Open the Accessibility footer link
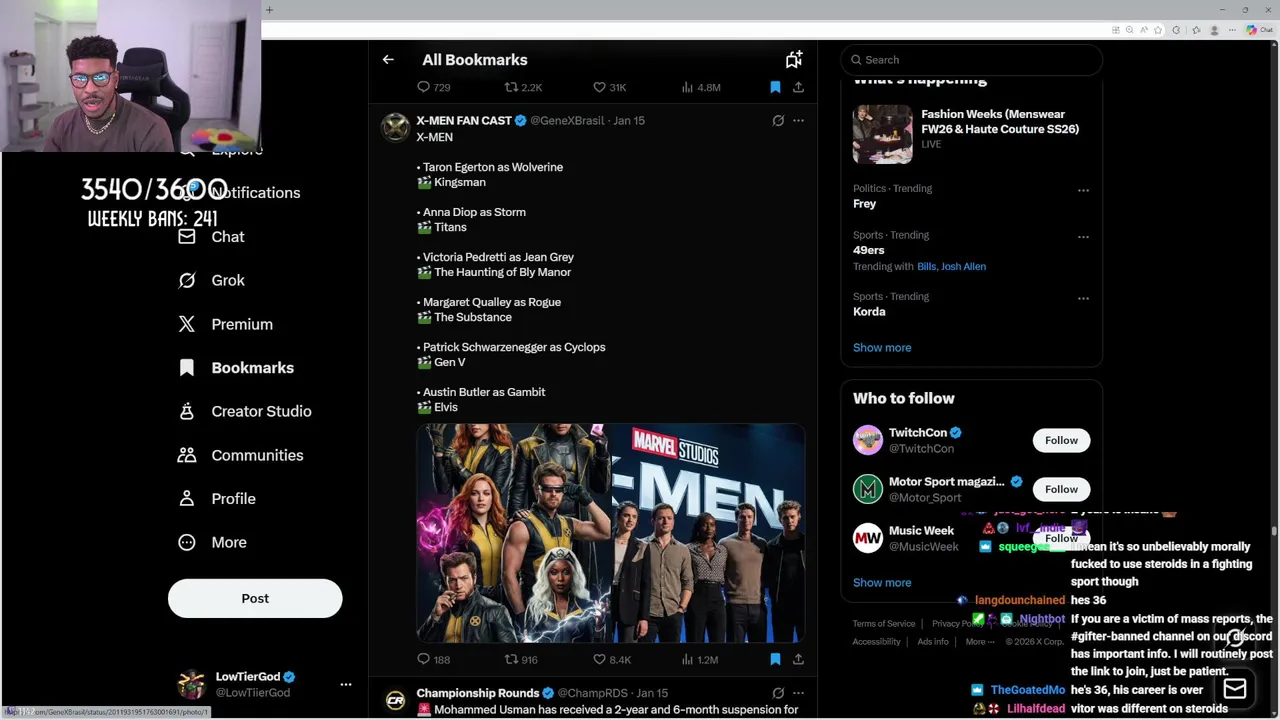1280x720 pixels. [x=877, y=642]
